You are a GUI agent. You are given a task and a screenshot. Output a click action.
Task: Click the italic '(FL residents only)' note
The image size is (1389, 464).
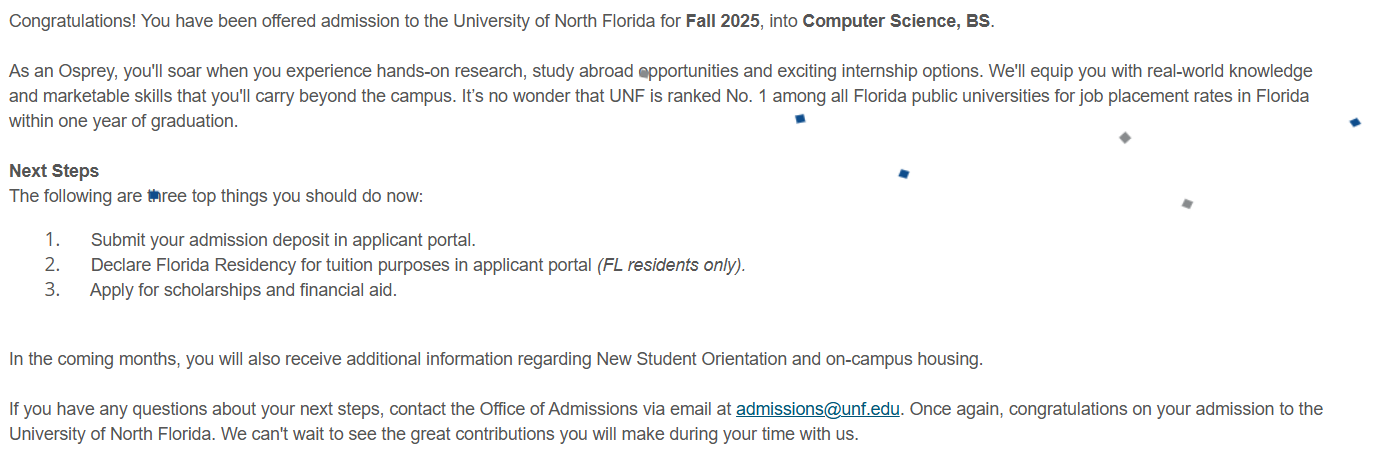point(671,265)
